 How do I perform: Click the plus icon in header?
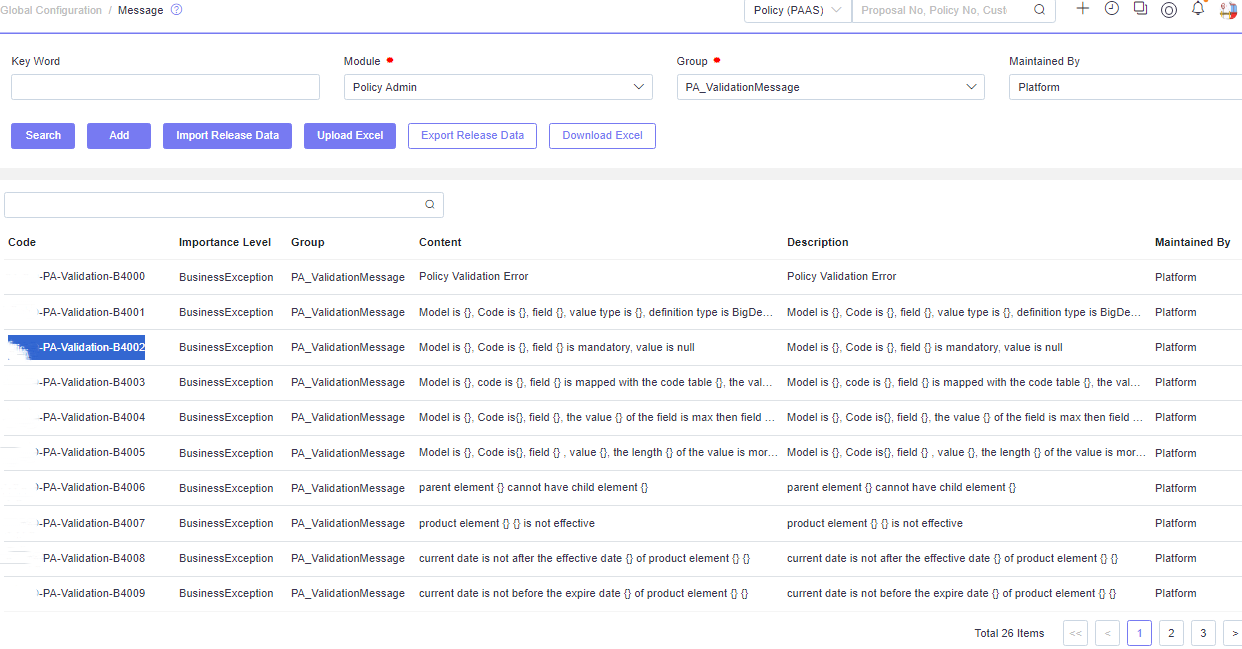click(x=1082, y=8)
